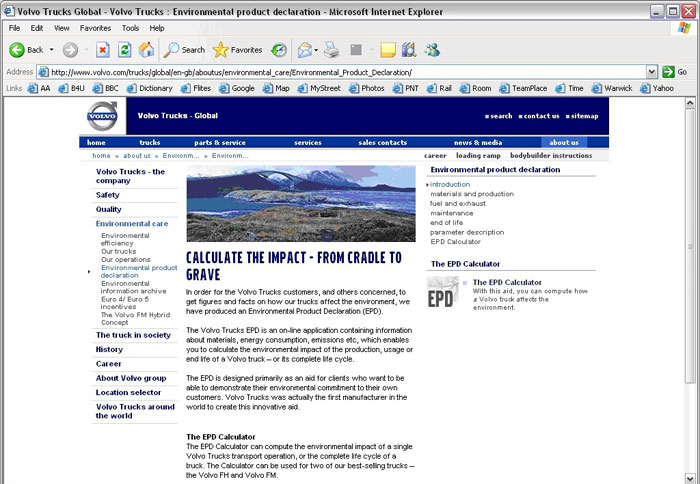
Task: Select the parts & service navigation tab
Action: (x=220, y=142)
